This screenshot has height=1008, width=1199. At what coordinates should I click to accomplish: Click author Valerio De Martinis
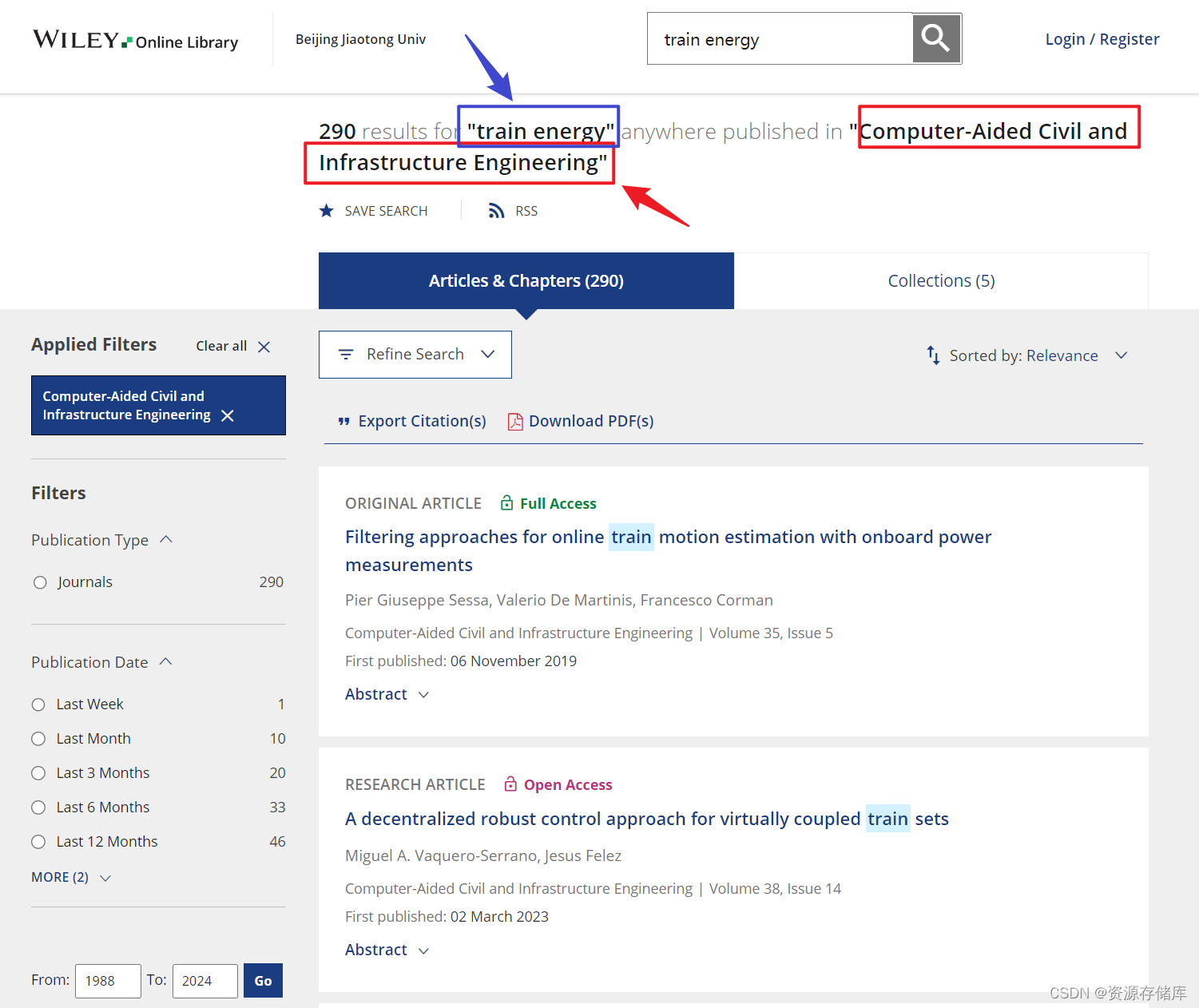click(x=566, y=600)
